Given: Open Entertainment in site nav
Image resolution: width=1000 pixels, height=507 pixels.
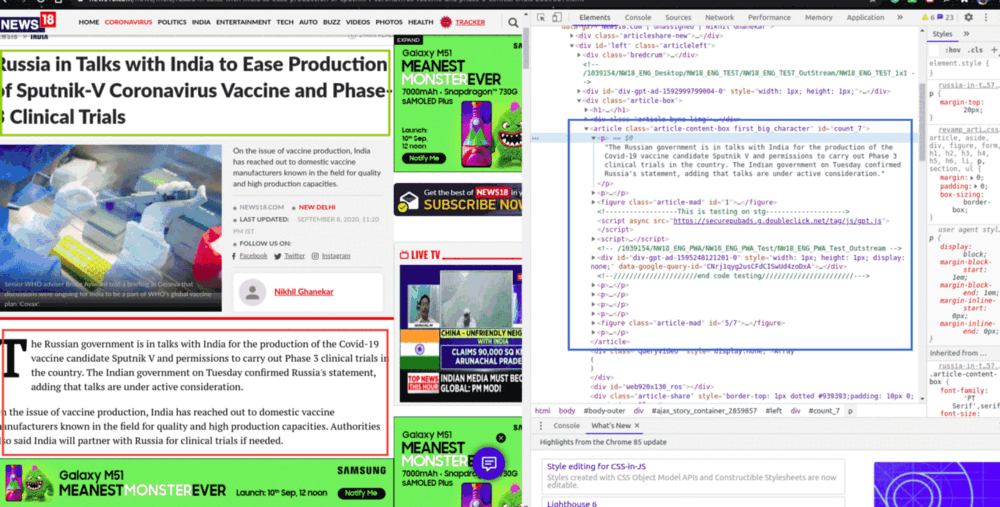Looking at the screenshot, I should pos(243,22).
